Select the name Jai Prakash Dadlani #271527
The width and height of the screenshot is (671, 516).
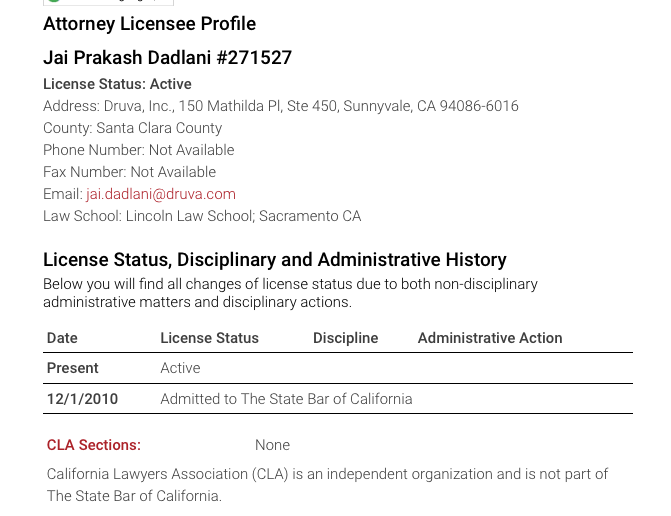pos(167,58)
